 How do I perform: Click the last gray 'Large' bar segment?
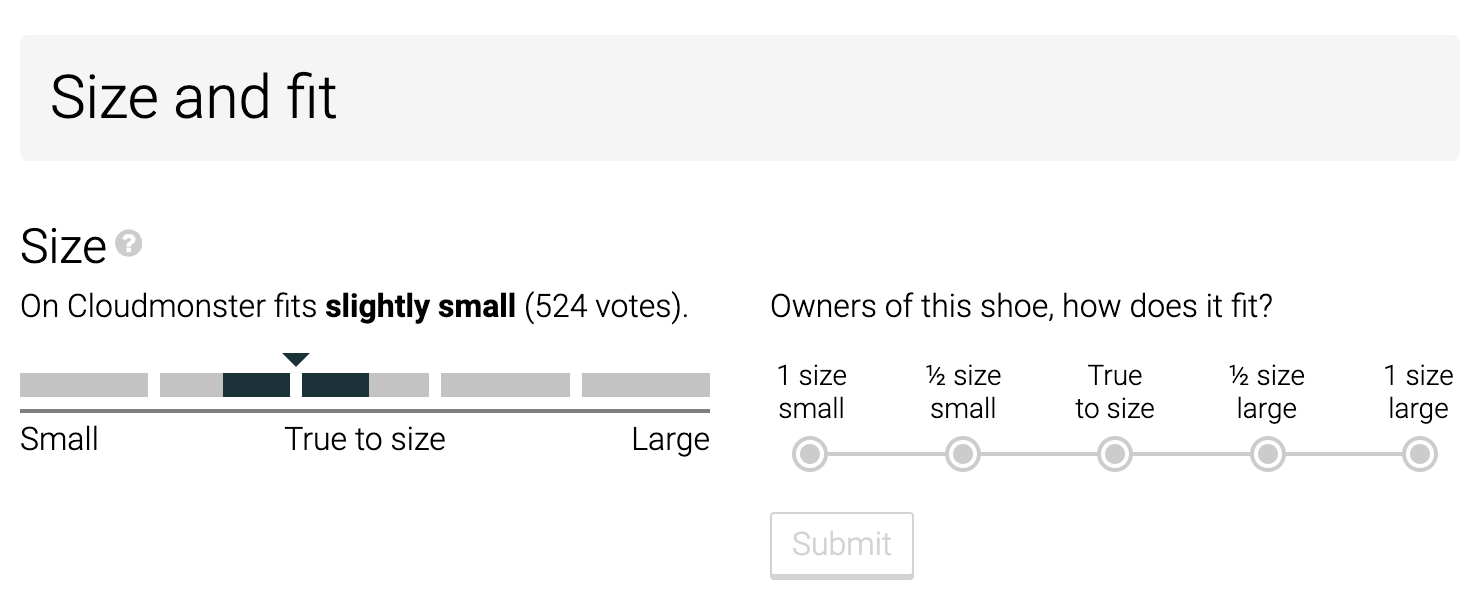[x=646, y=385]
